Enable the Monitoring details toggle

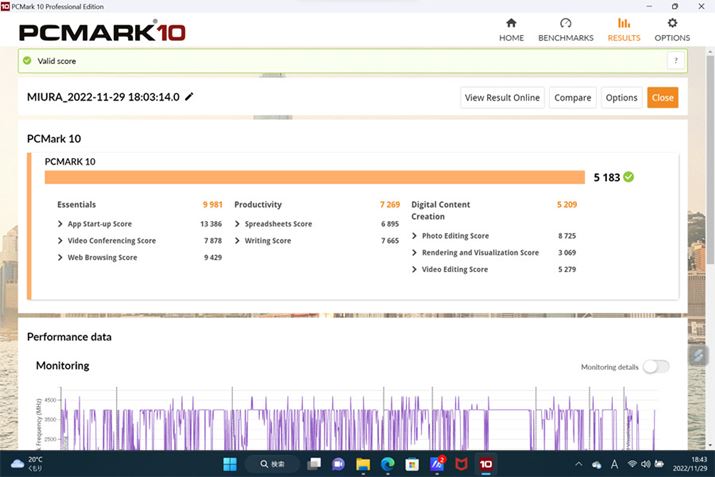point(656,367)
